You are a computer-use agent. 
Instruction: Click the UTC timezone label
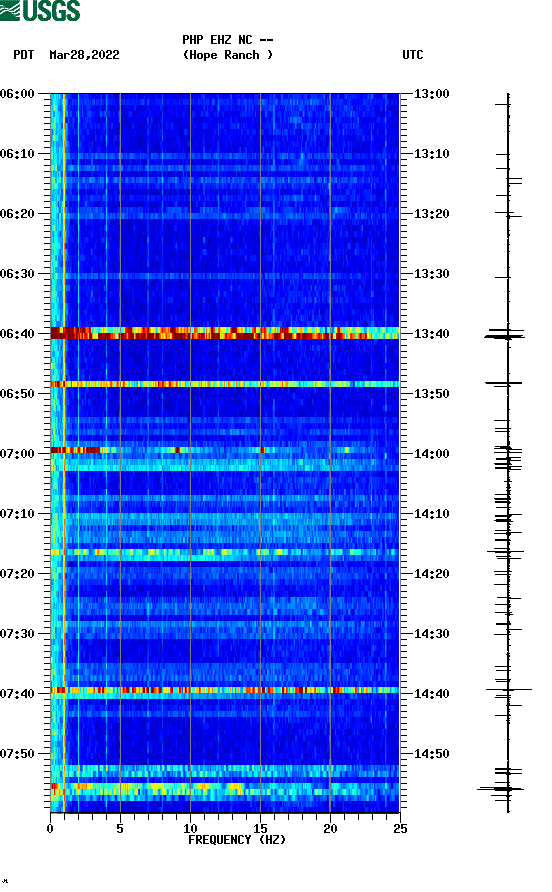pyautogui.click(x=413, y=55)
